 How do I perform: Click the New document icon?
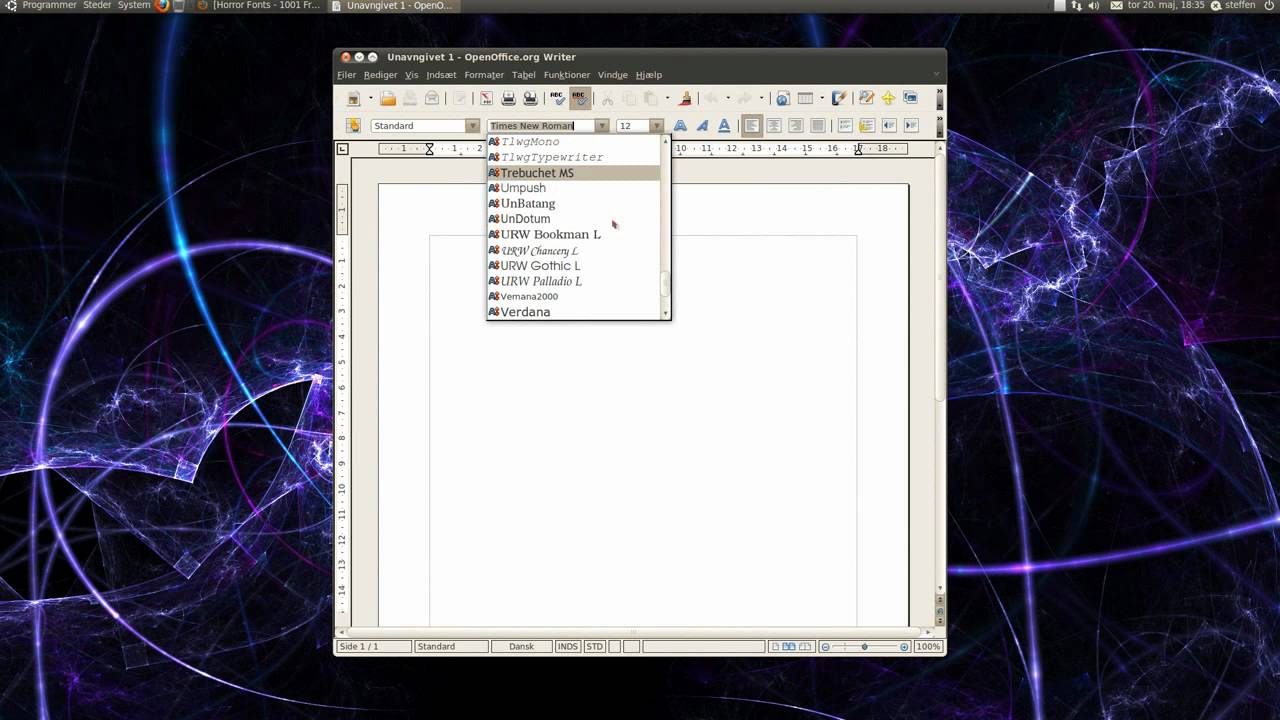pyautogui.click(x=353, y=98)
